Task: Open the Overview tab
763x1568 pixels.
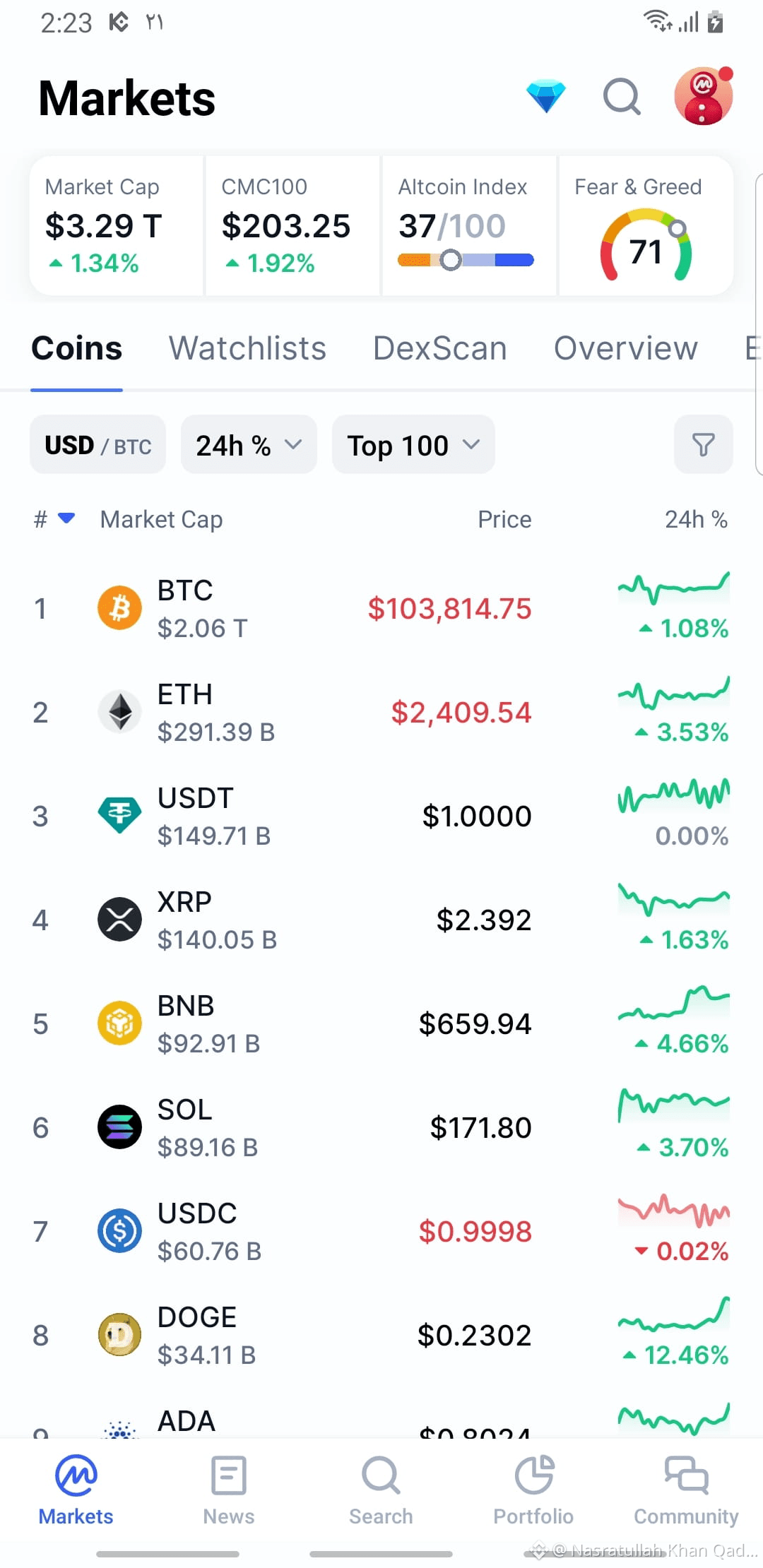Action: pyautogui.click(x=625, y=348)
